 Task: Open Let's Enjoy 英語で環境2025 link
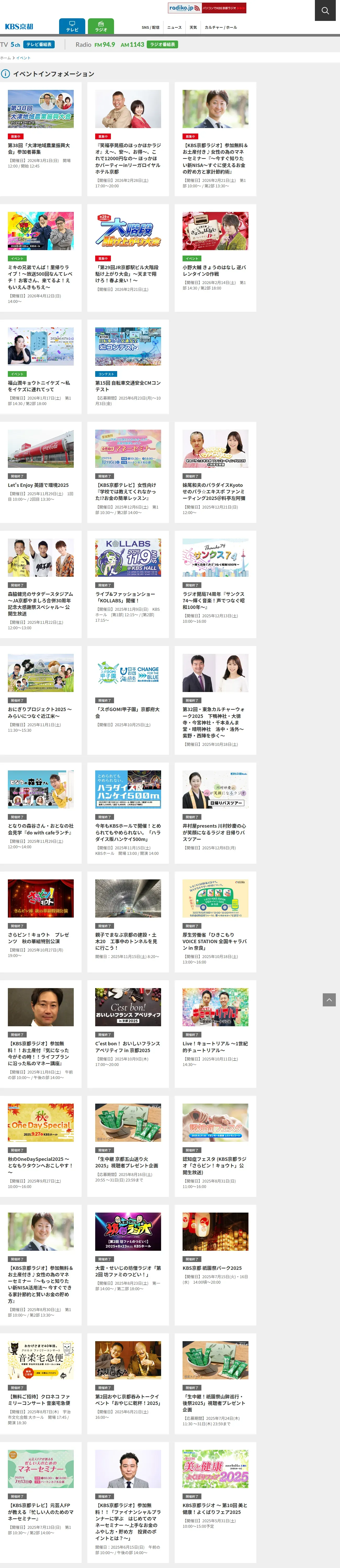38,485
